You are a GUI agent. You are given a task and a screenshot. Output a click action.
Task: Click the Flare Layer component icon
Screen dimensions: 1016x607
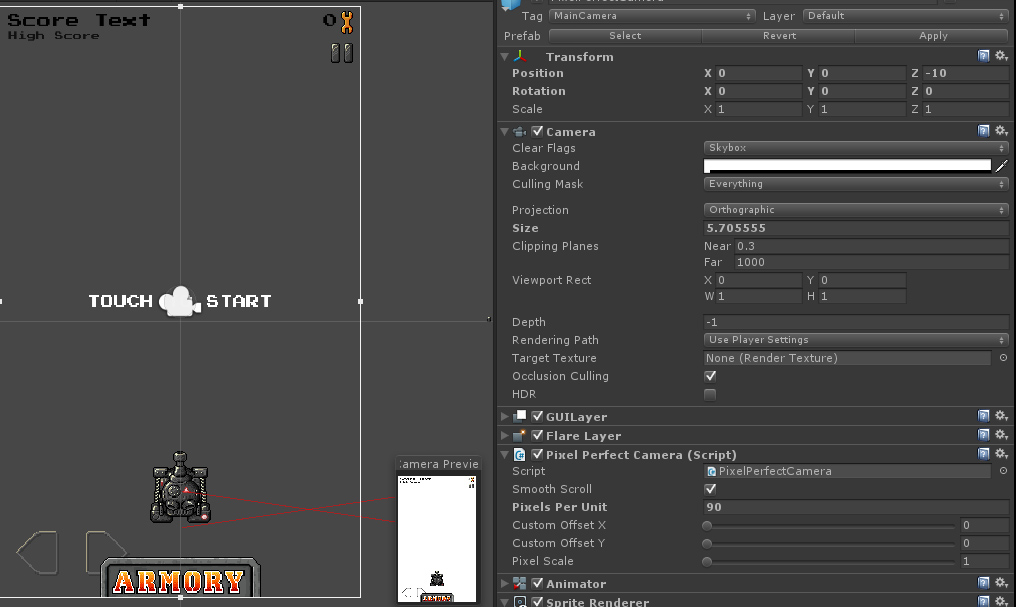pyautogui.click(x=517, y=435)
